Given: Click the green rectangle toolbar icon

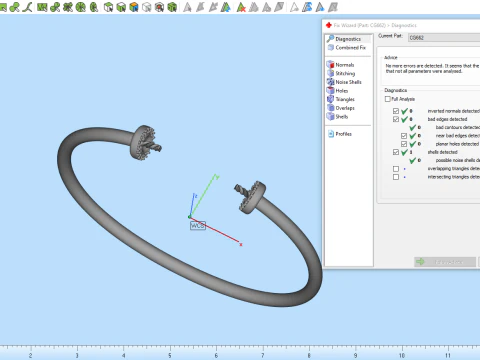Looking at the screenshot, I should point(42,7).
